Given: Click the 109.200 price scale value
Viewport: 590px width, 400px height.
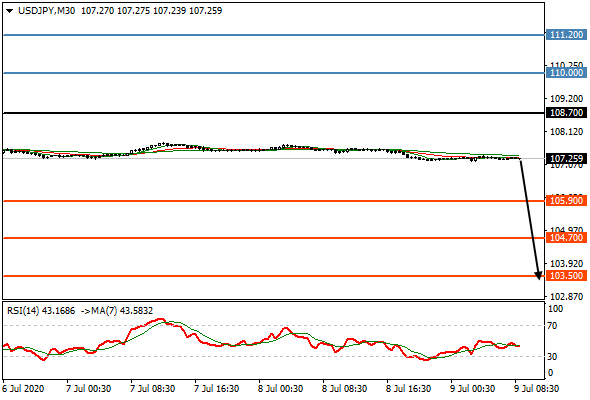Looking at the screenshot, I should (x=566, y=99).
